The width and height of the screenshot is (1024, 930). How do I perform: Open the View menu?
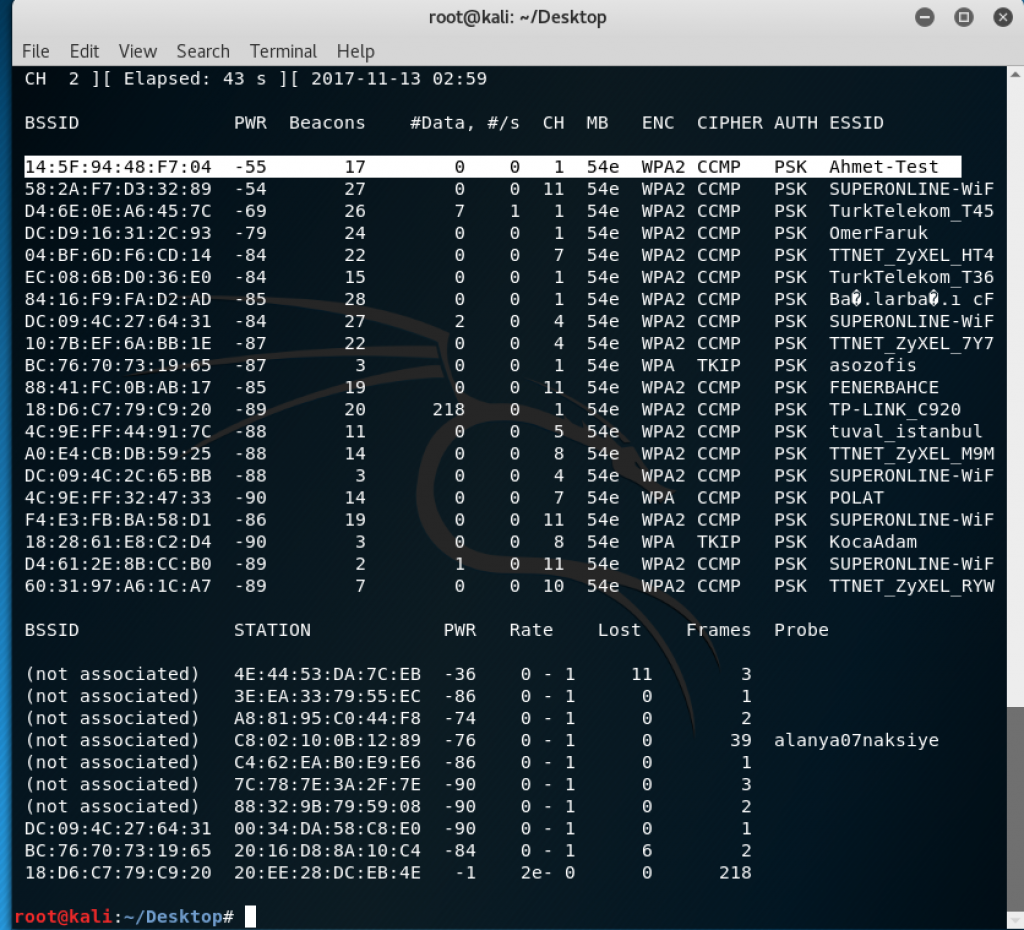click(137, 51)
